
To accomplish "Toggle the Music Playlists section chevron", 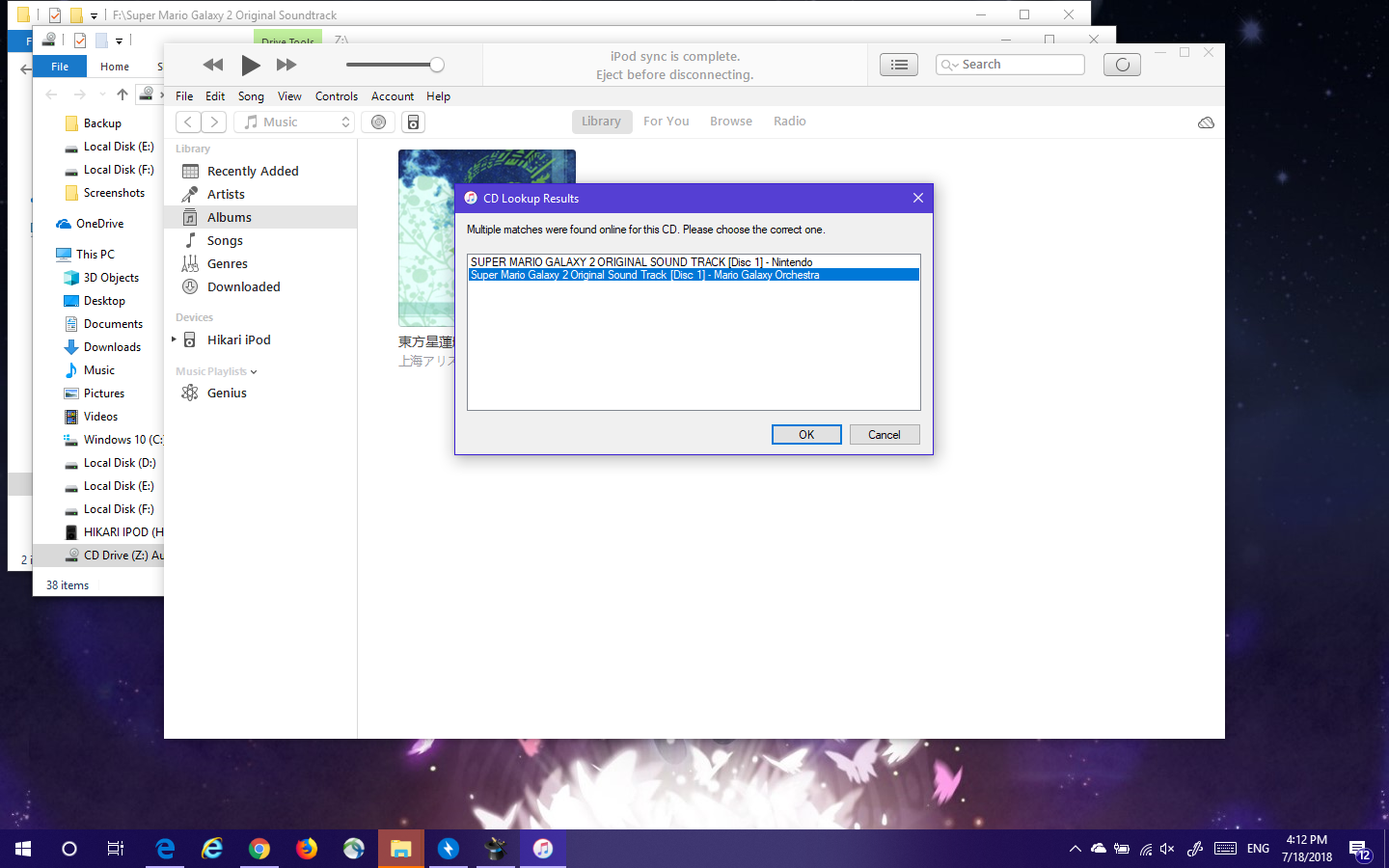I will click(x=254, y=372).
